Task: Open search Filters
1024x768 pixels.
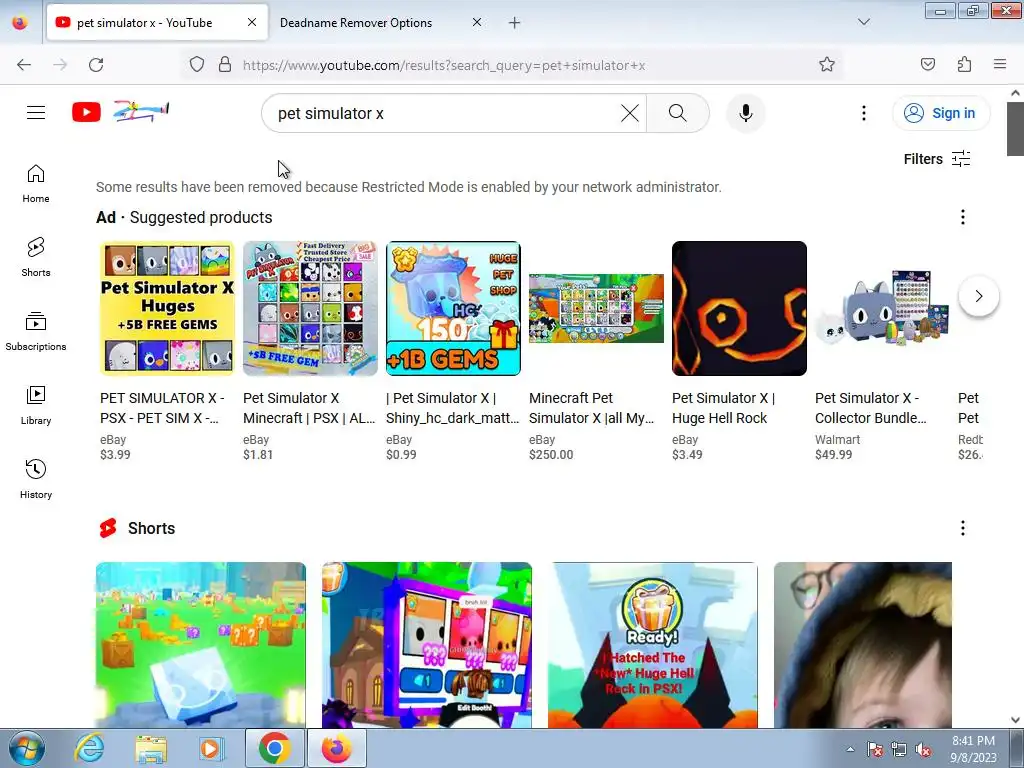Action: (936, 159)
